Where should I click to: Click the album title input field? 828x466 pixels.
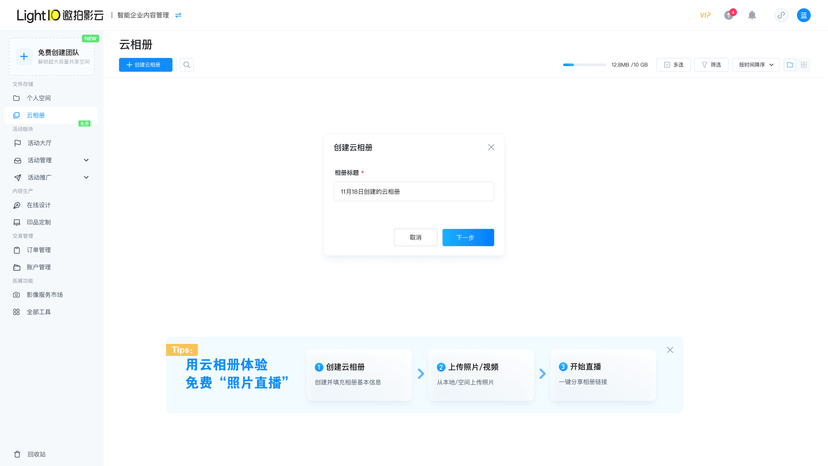coord(413,191)
